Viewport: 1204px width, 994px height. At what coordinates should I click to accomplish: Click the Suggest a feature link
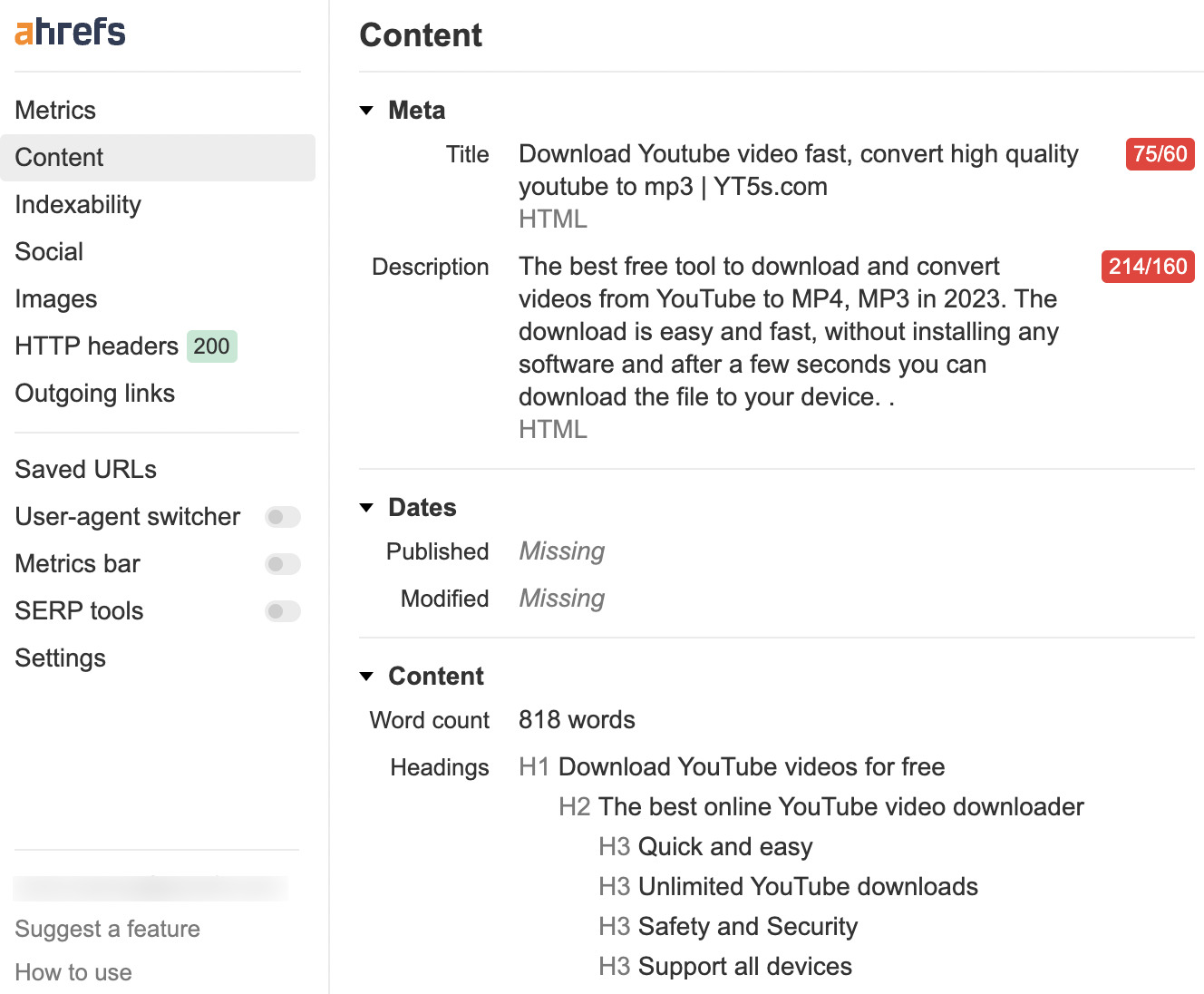coord(107,929)
